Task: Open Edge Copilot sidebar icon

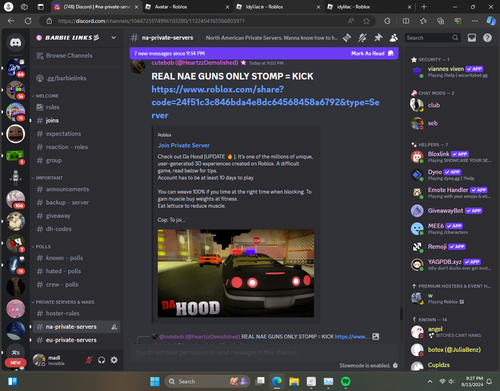Action: tap(491, 21)
